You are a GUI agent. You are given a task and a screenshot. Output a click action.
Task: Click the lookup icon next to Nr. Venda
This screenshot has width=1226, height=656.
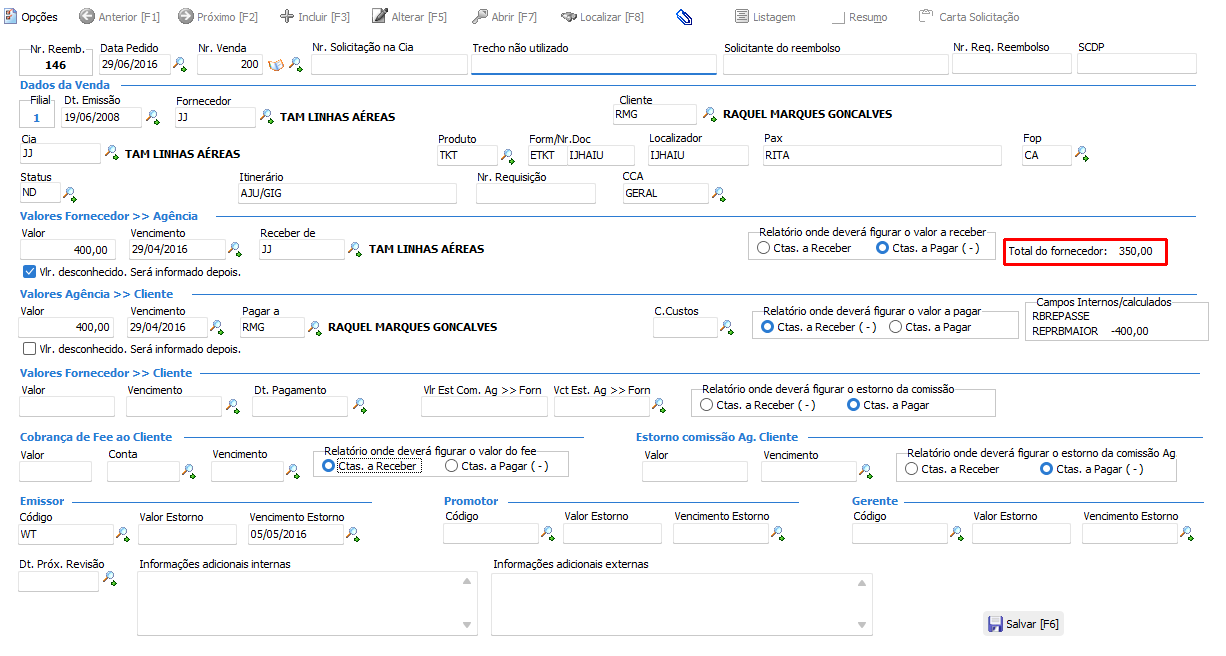pyautogui.click(x=295, y=64)
